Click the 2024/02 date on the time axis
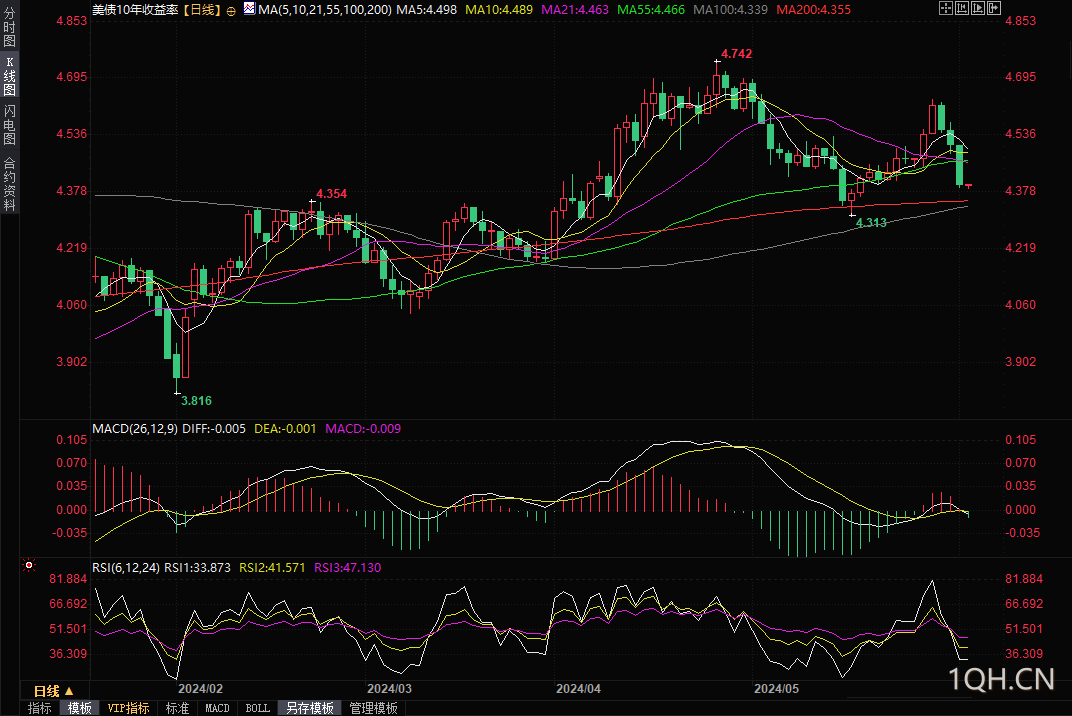The image size is (1072, 716). pos(200,689)
